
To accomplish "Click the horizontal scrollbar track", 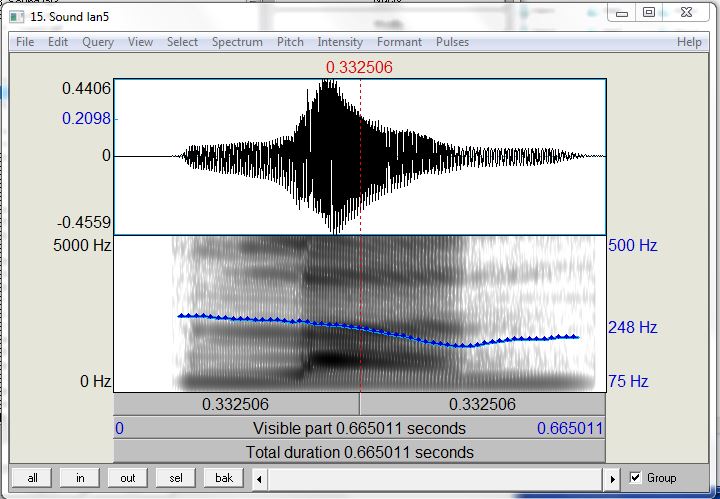I will tap(435, 479).
